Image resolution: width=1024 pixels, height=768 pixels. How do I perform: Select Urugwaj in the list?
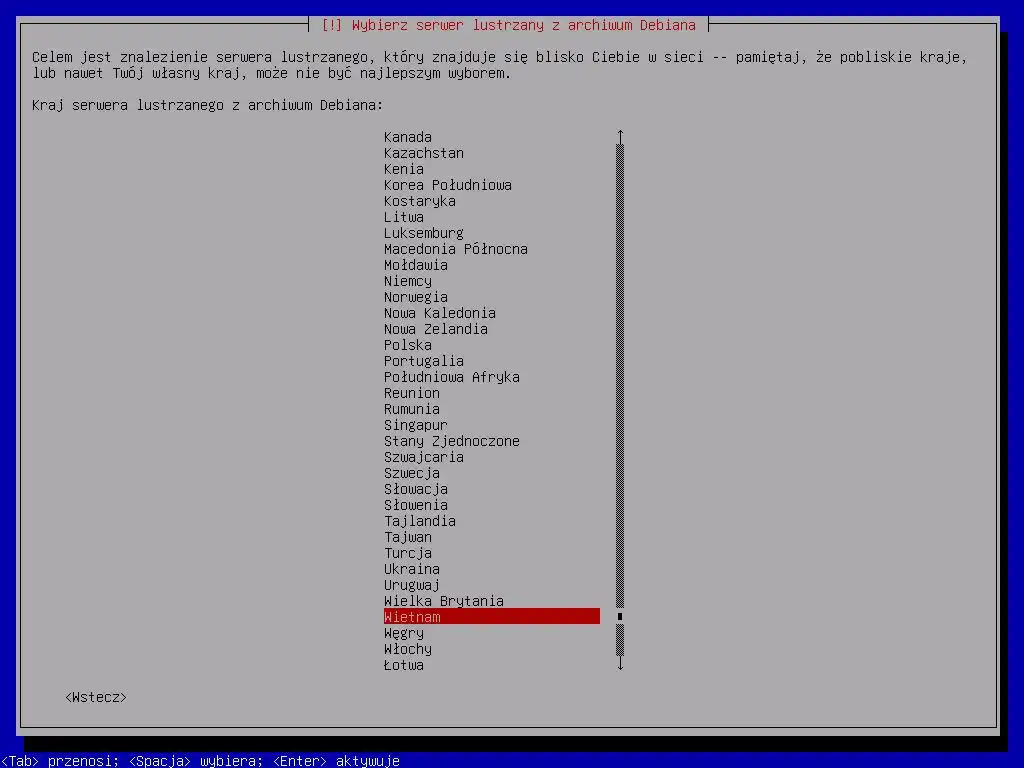[492, 585]
